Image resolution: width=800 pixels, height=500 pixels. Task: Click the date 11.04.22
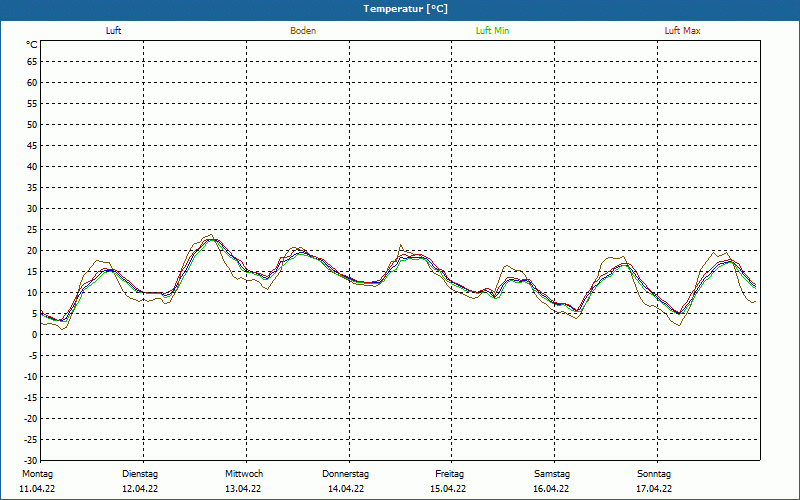click(37, 489)
